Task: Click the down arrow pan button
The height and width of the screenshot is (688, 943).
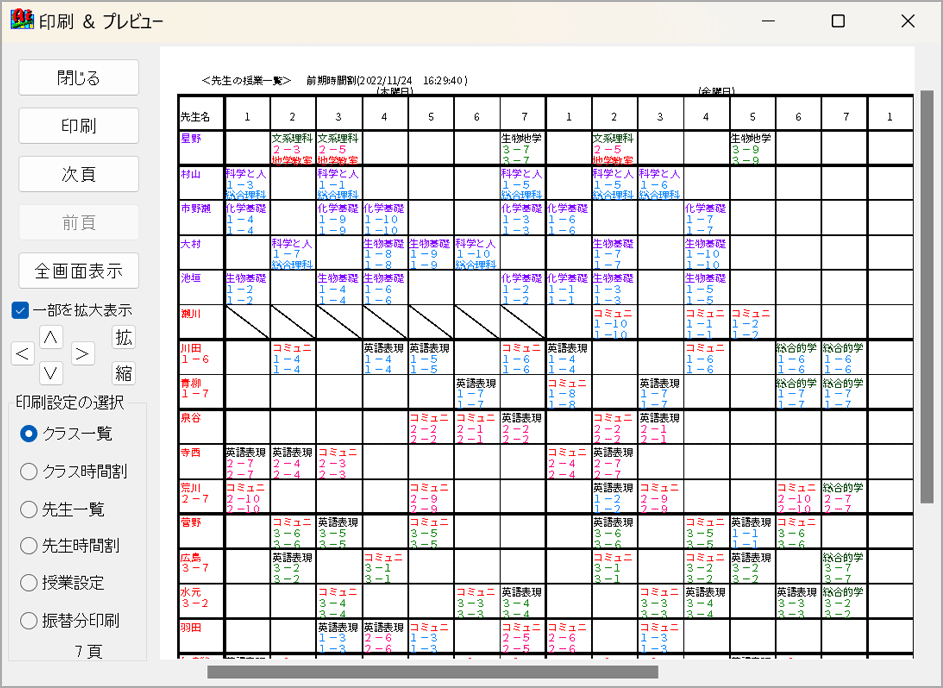Action: [x=51, y=373]
